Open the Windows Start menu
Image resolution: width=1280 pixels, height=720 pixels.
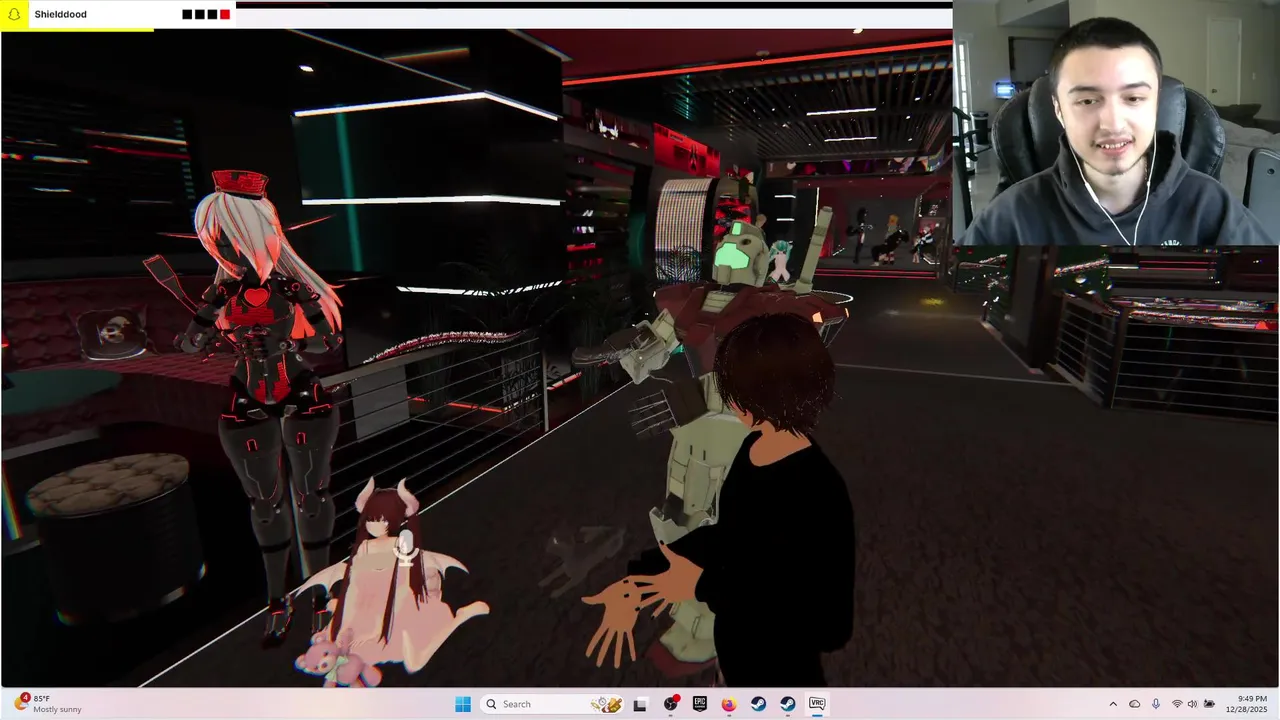coord(462,704)
